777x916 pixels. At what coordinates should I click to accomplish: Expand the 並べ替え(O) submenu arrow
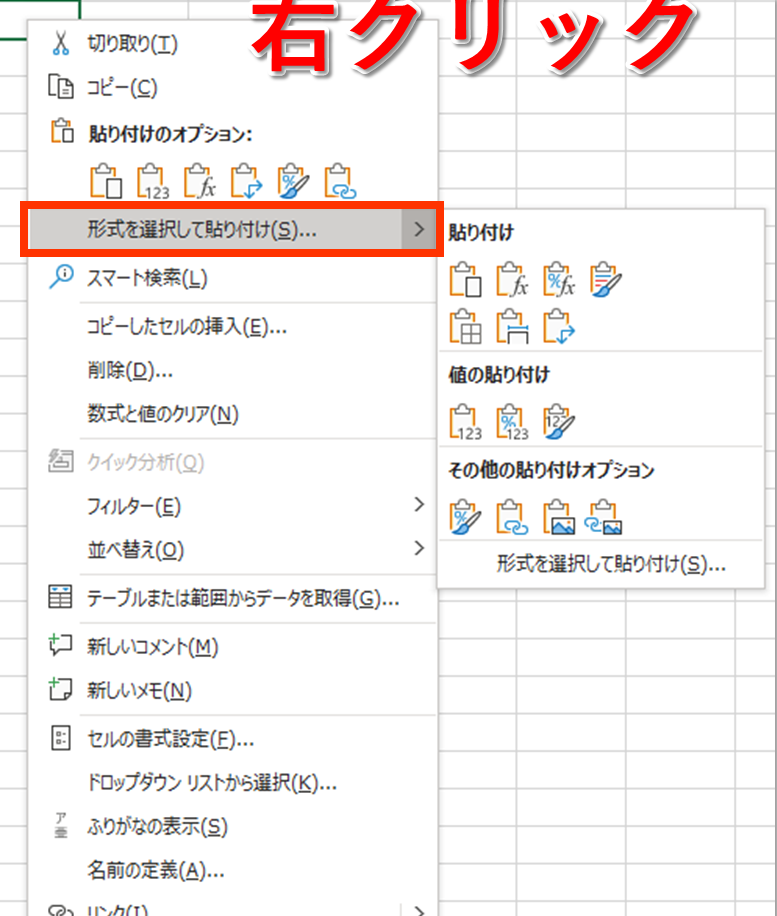pos(419,548)
